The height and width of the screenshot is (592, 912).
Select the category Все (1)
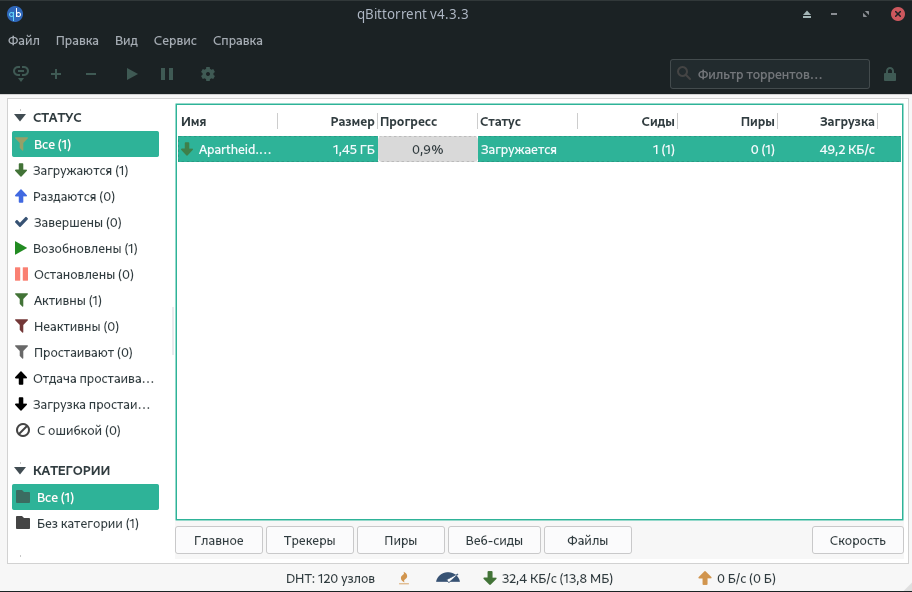pos(86,497)
